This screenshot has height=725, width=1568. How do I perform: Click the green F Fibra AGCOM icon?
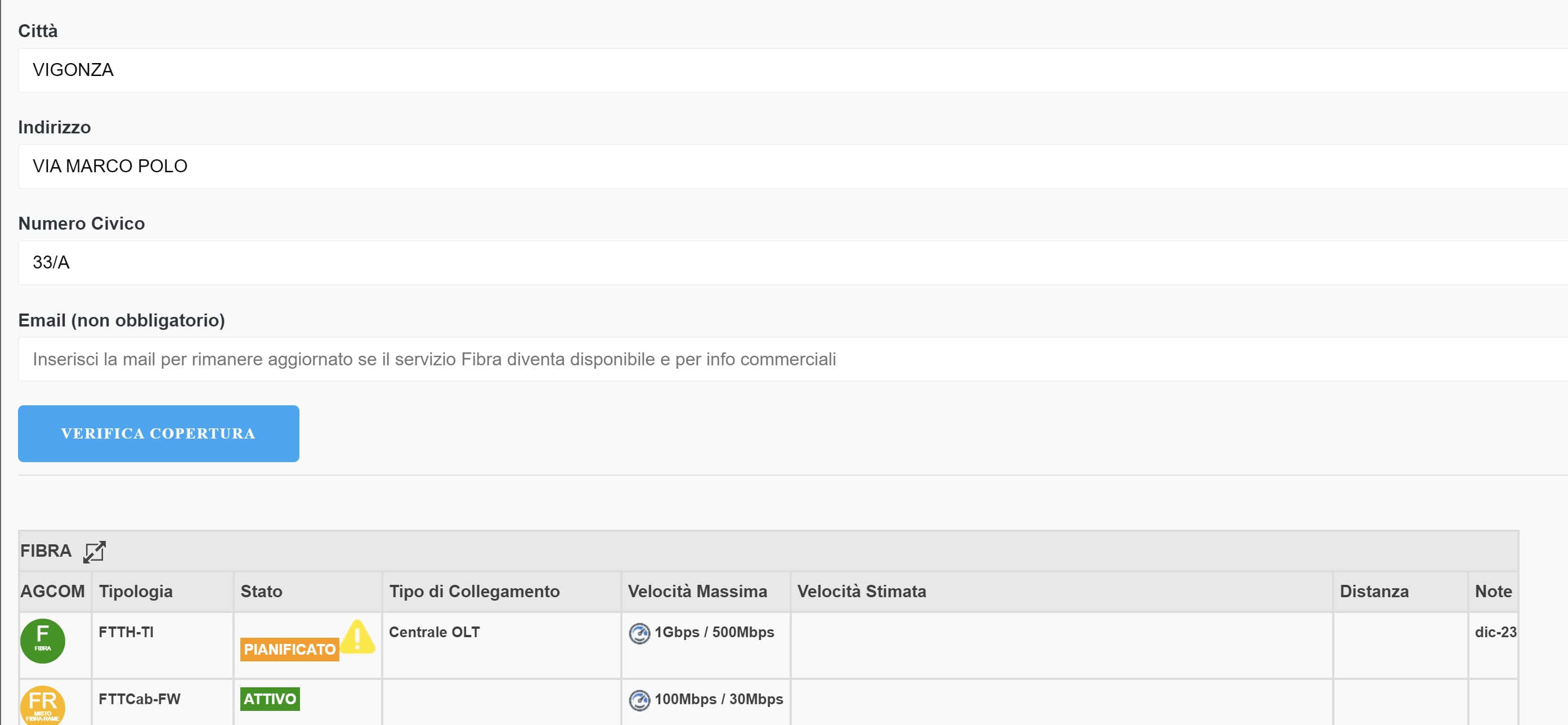tap(43, 641)
